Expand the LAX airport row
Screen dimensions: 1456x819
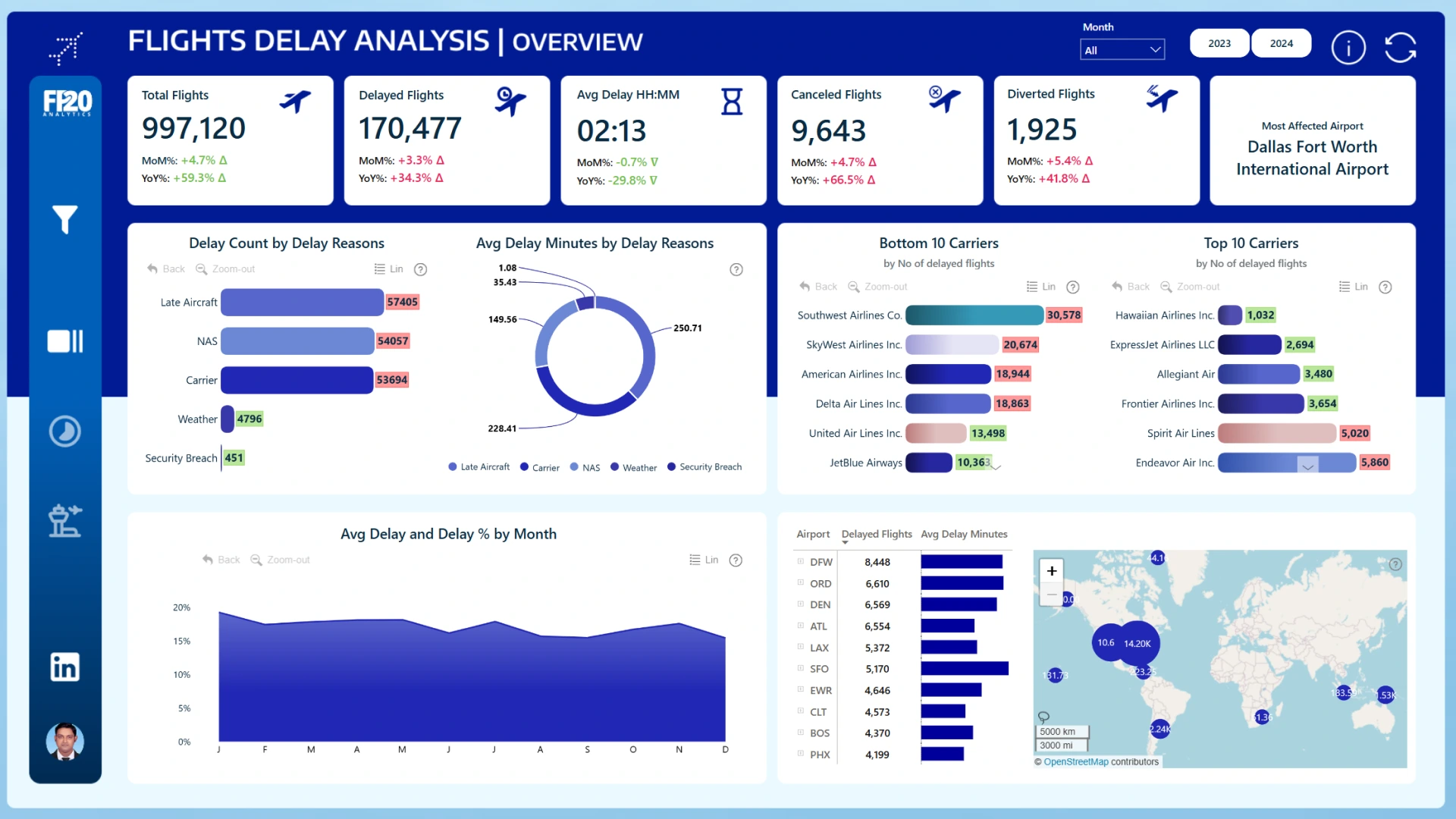pos(800,647)
